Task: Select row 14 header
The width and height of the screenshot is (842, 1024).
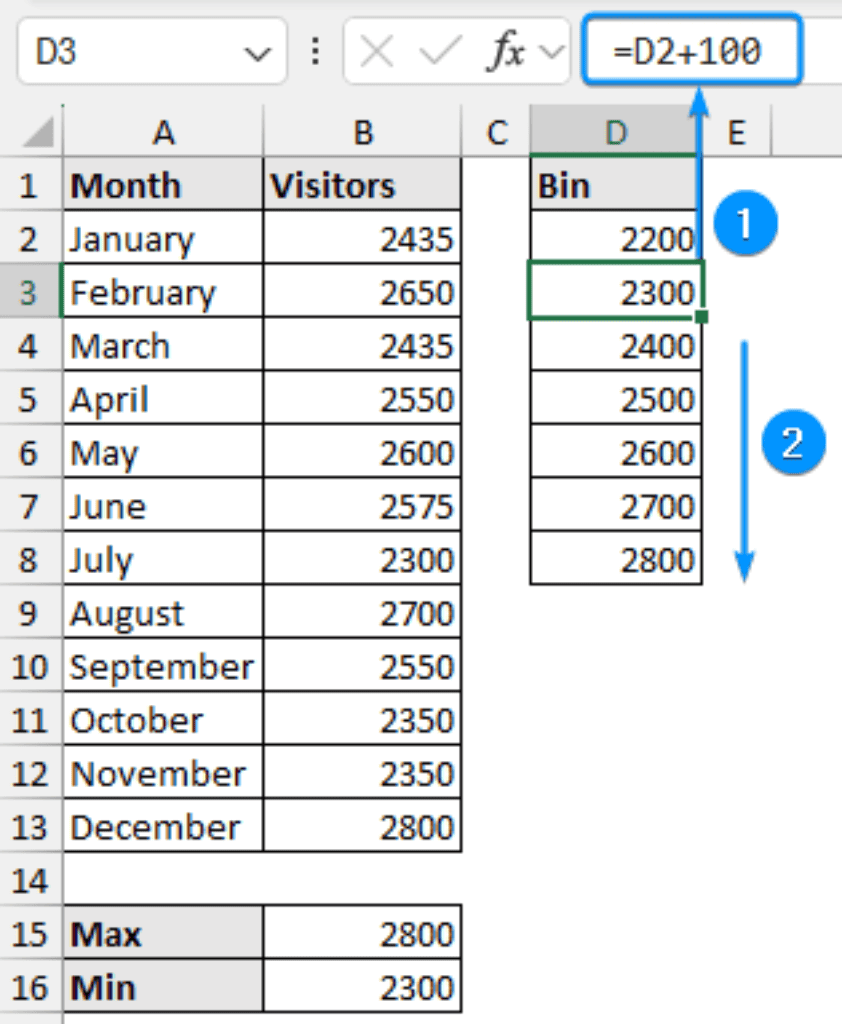Action: (31, 882)
